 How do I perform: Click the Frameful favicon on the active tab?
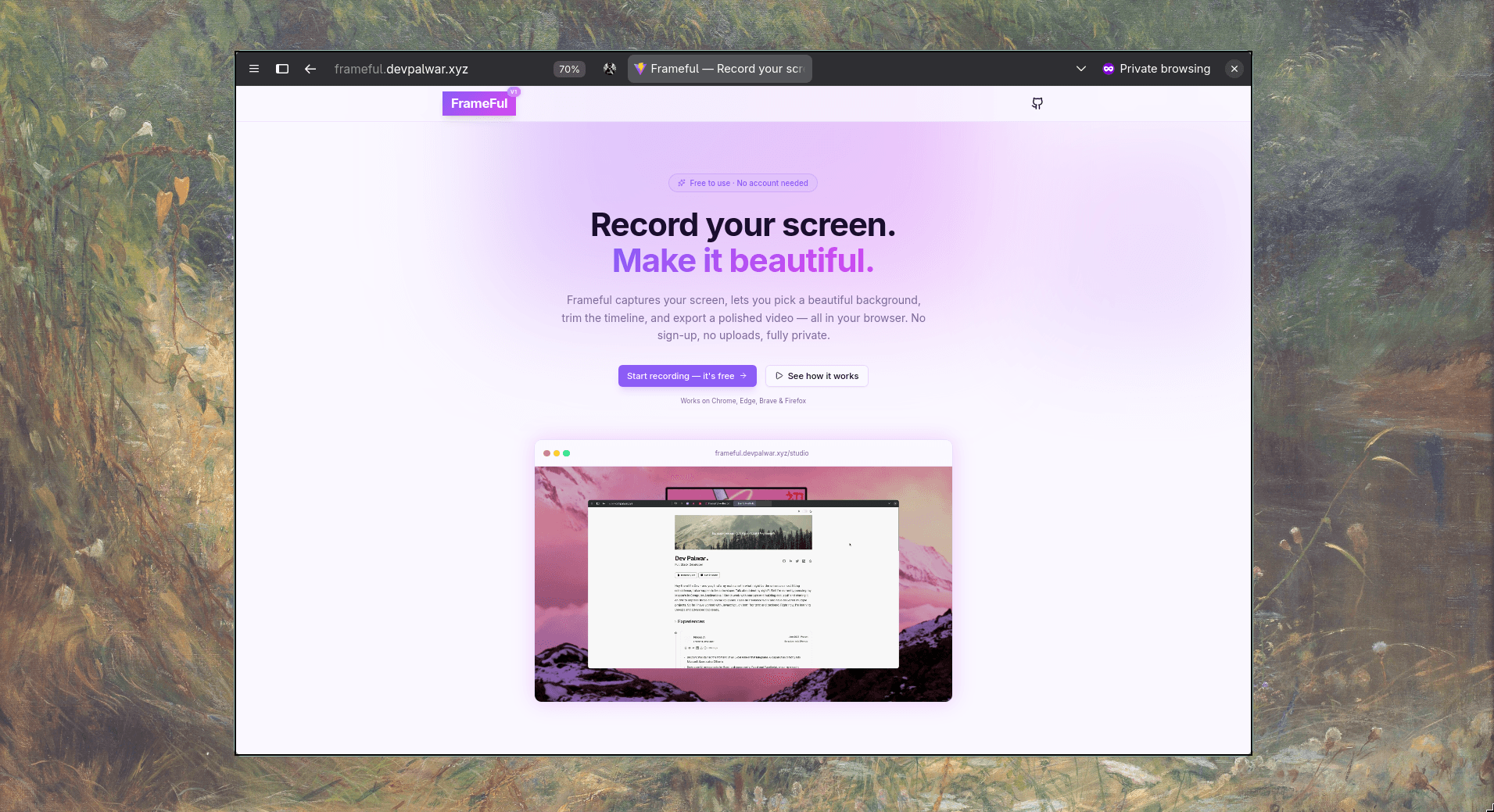click(x=640, y=69)
